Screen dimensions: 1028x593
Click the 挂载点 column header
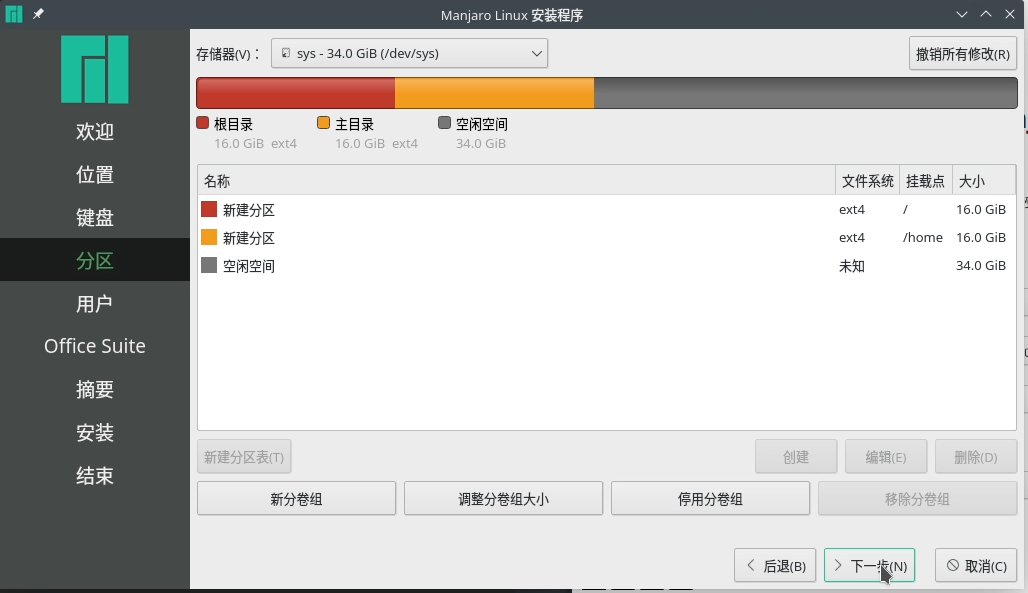pyautogui.click(x=926, y=180)
